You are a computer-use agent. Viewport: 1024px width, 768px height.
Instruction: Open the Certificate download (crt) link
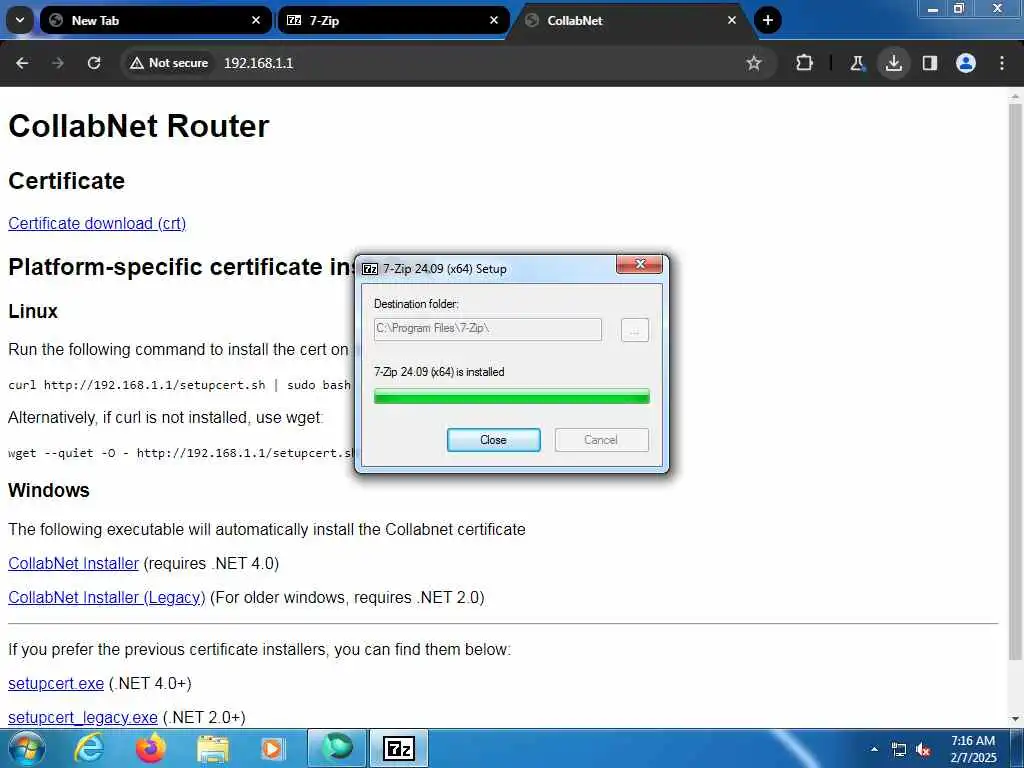pyautogui.click(x=97, y=223)
